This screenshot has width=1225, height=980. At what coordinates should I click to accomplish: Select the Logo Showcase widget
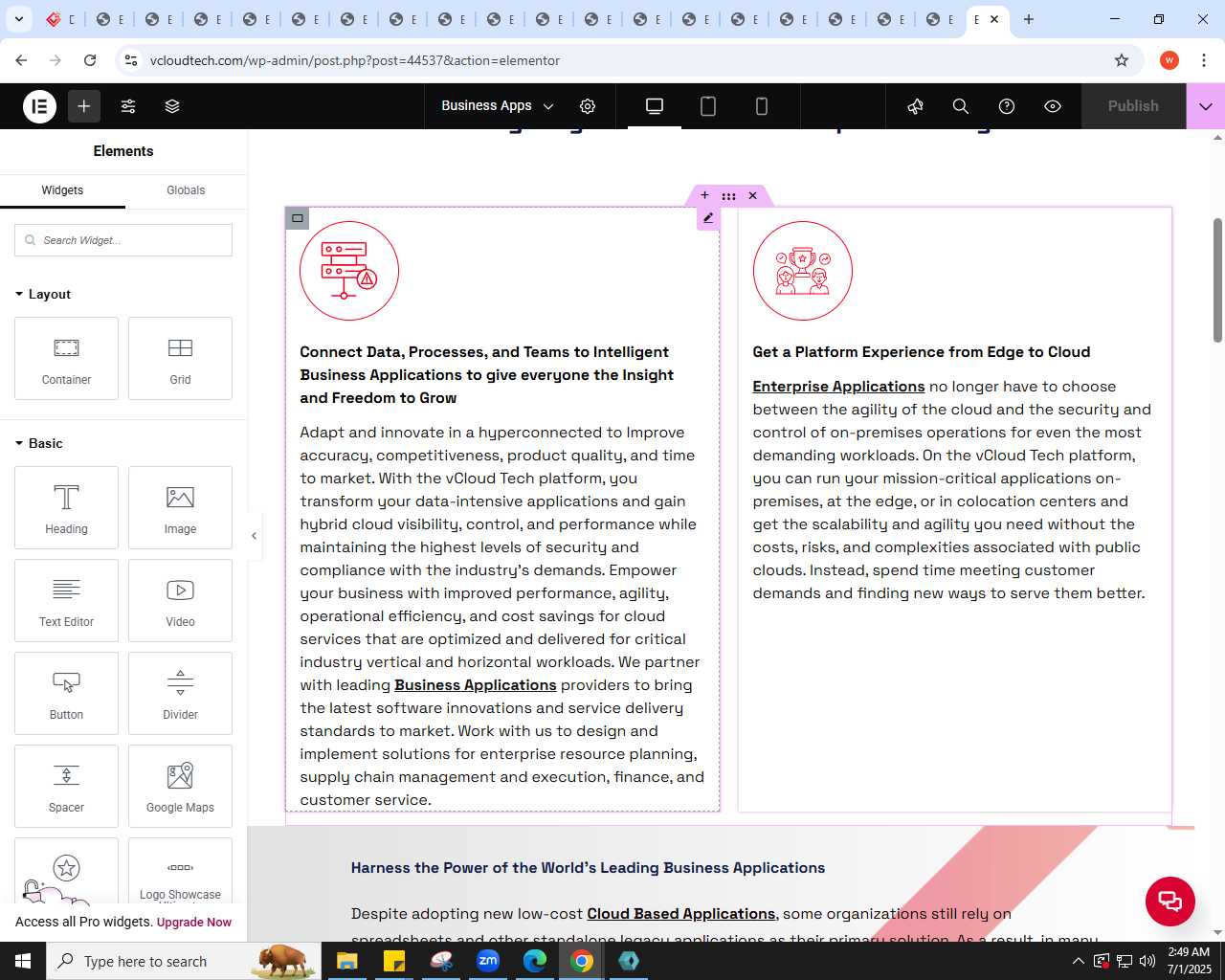tap(180, 871)
